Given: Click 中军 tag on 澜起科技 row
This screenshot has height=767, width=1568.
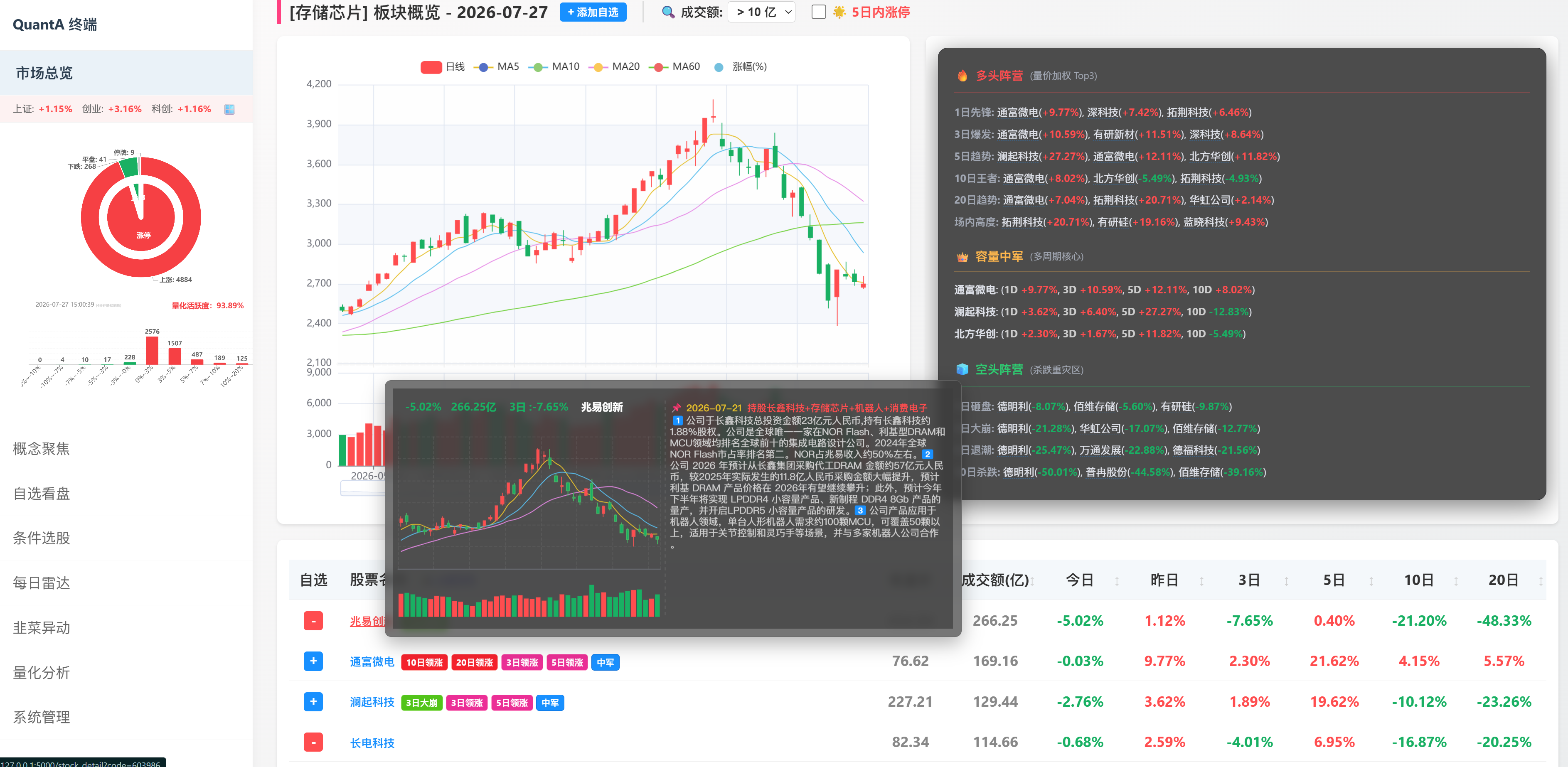Looking at the screenshot, I should click(x=550, y=703).
